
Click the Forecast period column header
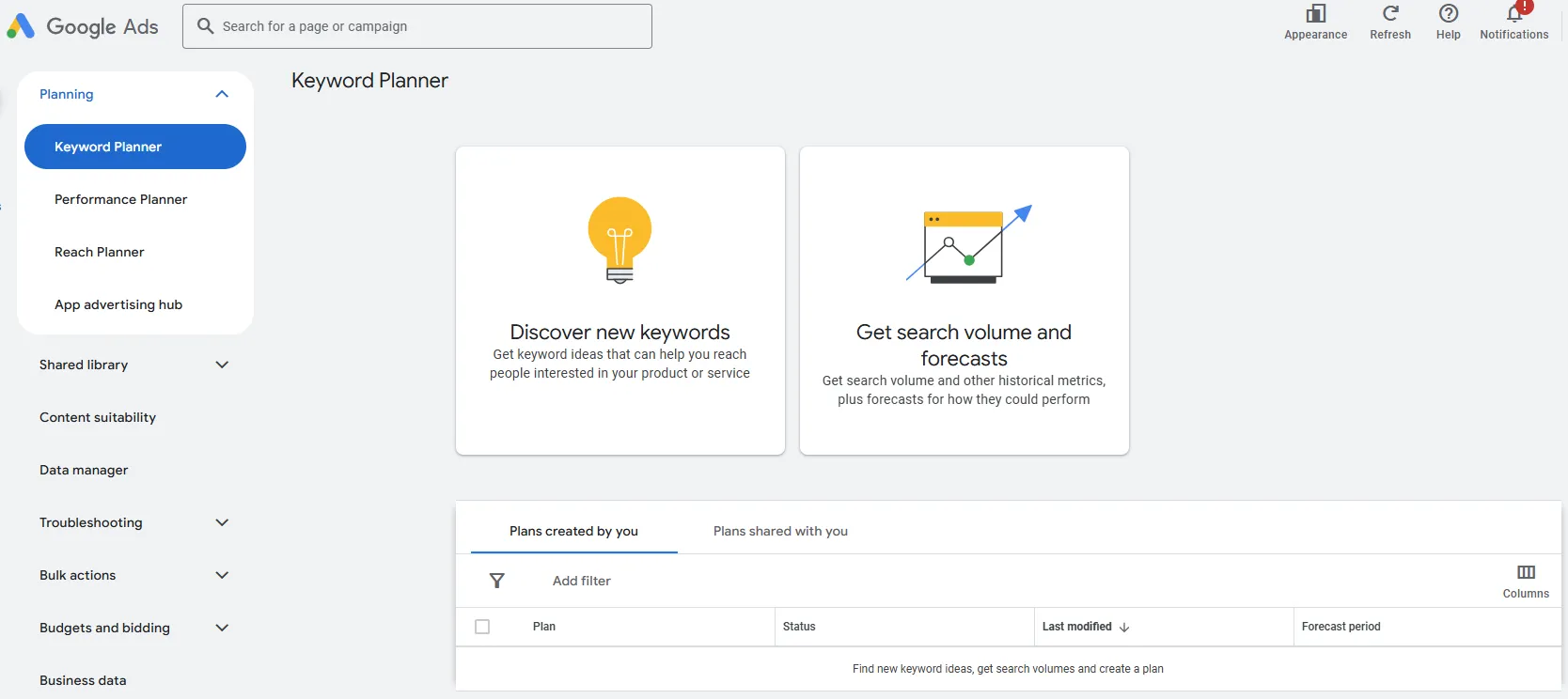point(1341,627)
